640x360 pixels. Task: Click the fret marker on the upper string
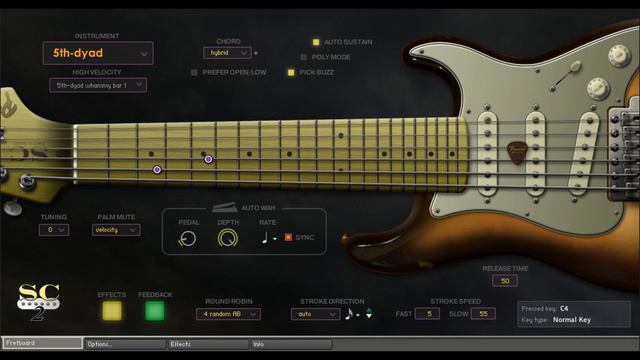(208, 159)
